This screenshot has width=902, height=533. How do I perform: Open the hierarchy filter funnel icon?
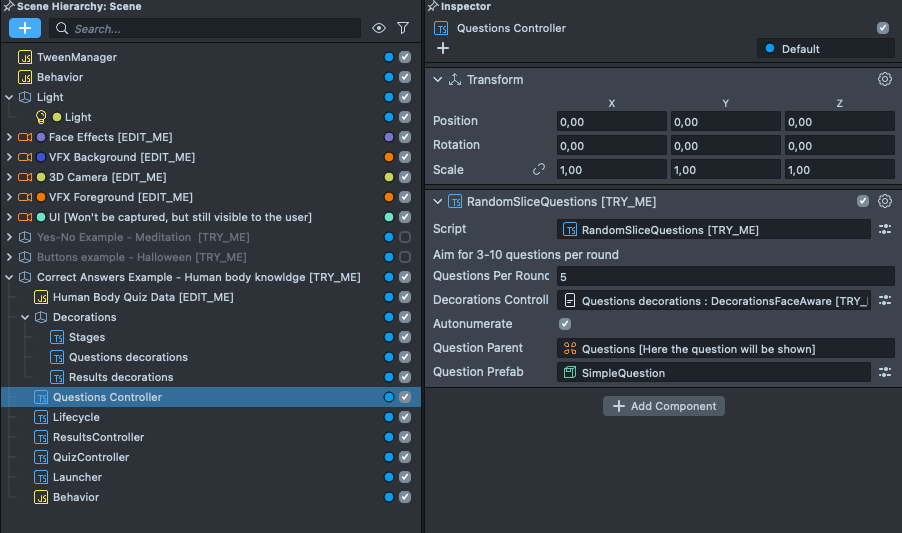[403, 29]
